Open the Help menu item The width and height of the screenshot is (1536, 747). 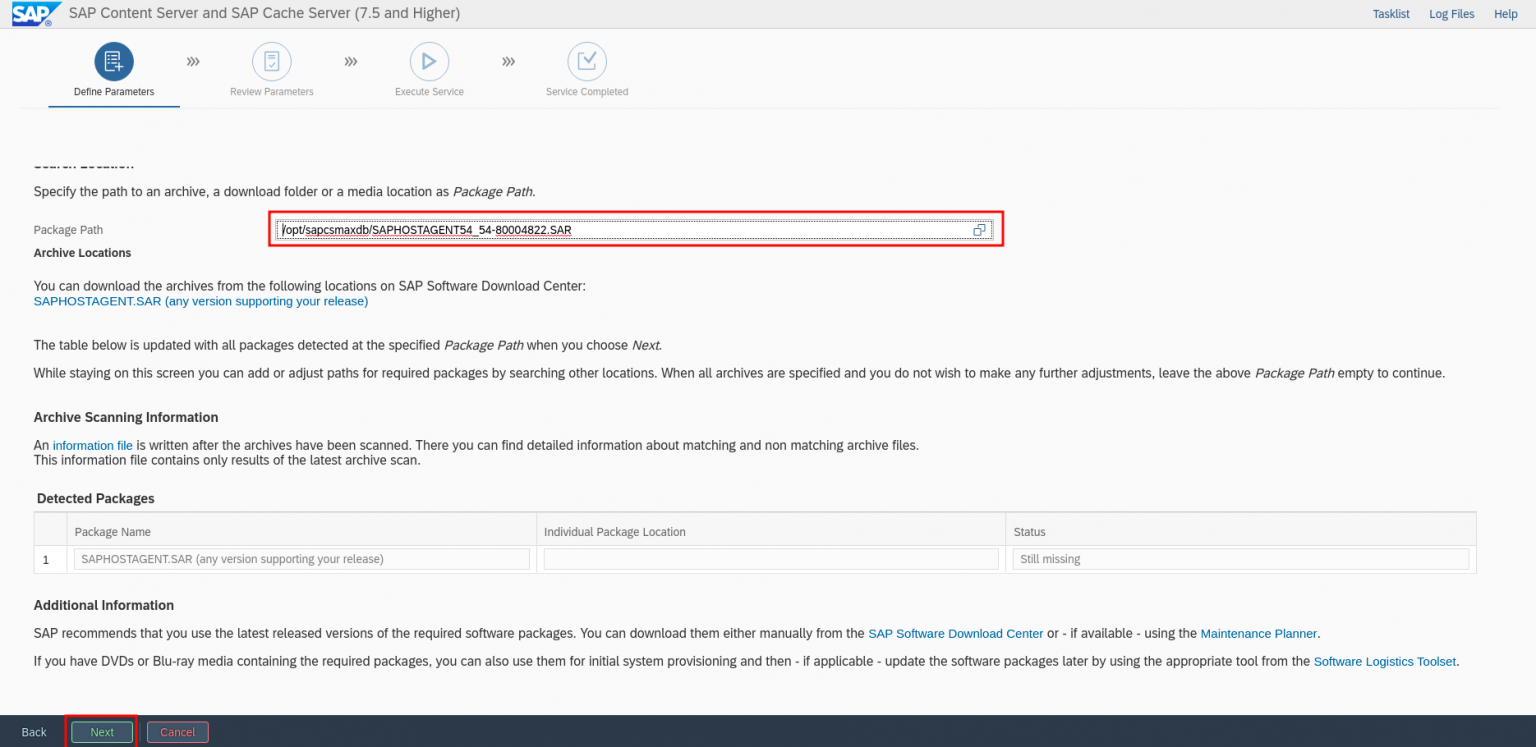(x=1505, y=14)
